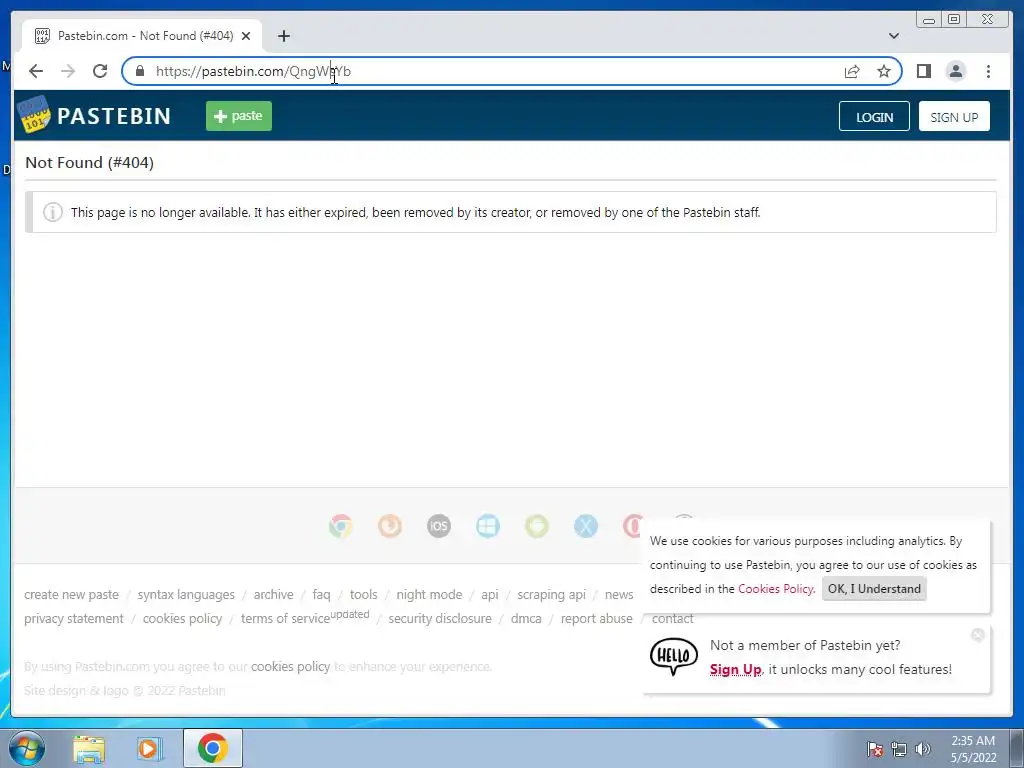Open the syntax languages footer link

tap(186, 594)
